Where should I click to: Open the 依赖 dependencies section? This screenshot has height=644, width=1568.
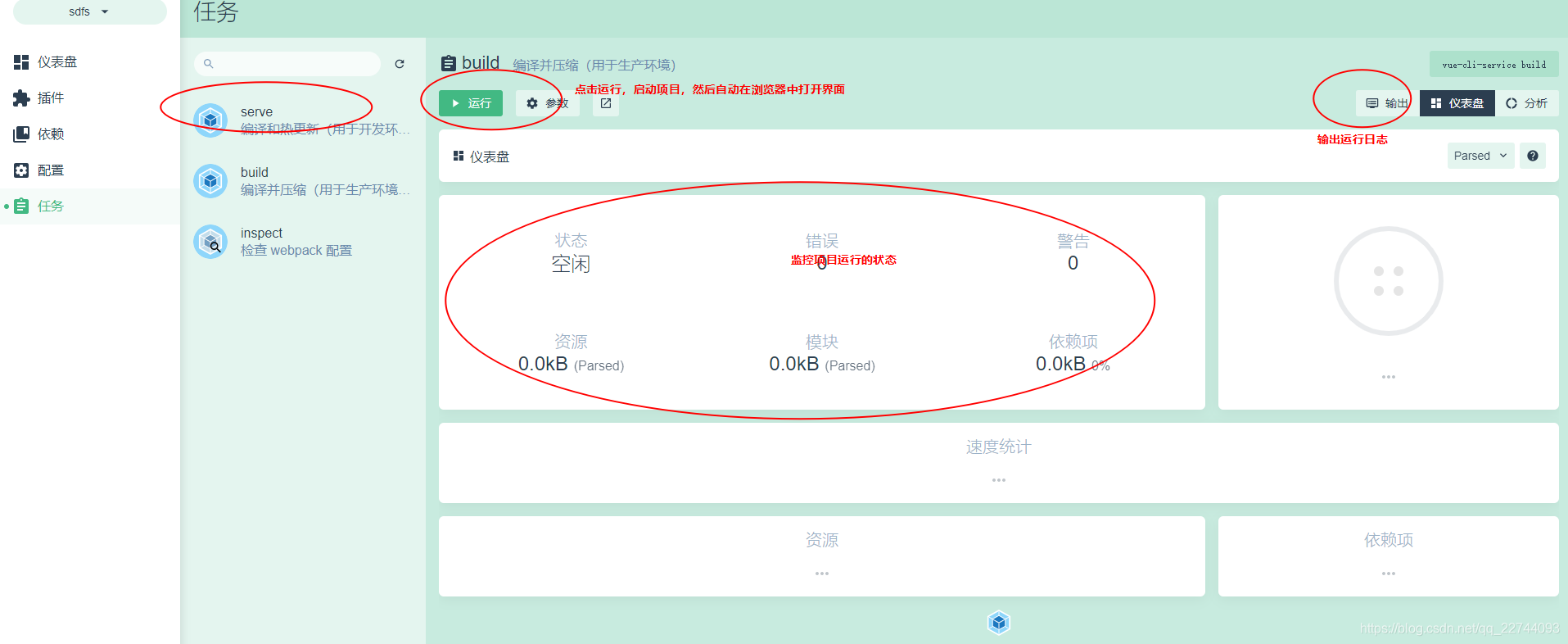tap(90, 134)
